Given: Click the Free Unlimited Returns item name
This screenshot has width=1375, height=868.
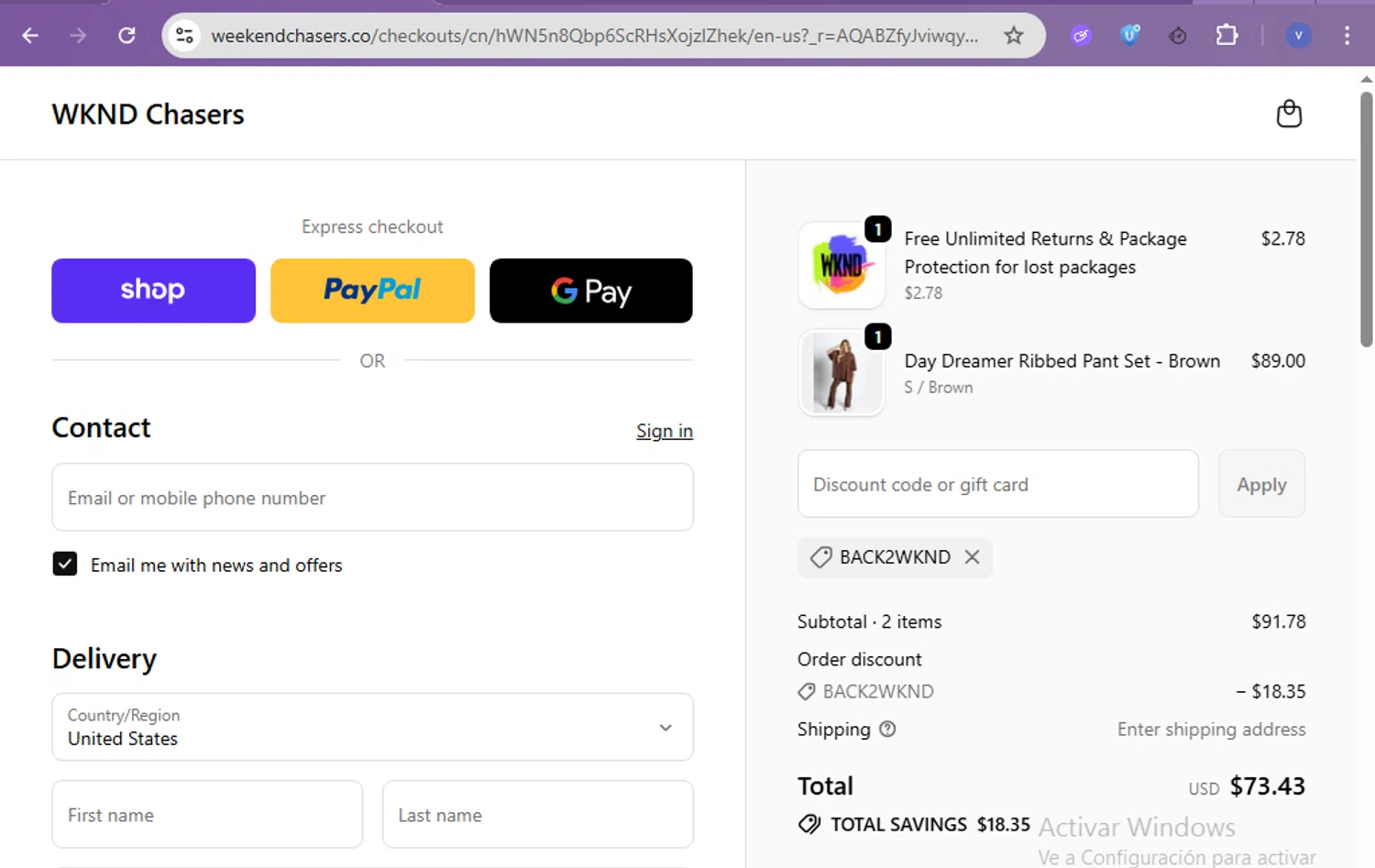Looking at the screenshot, I should point(1045,253).
